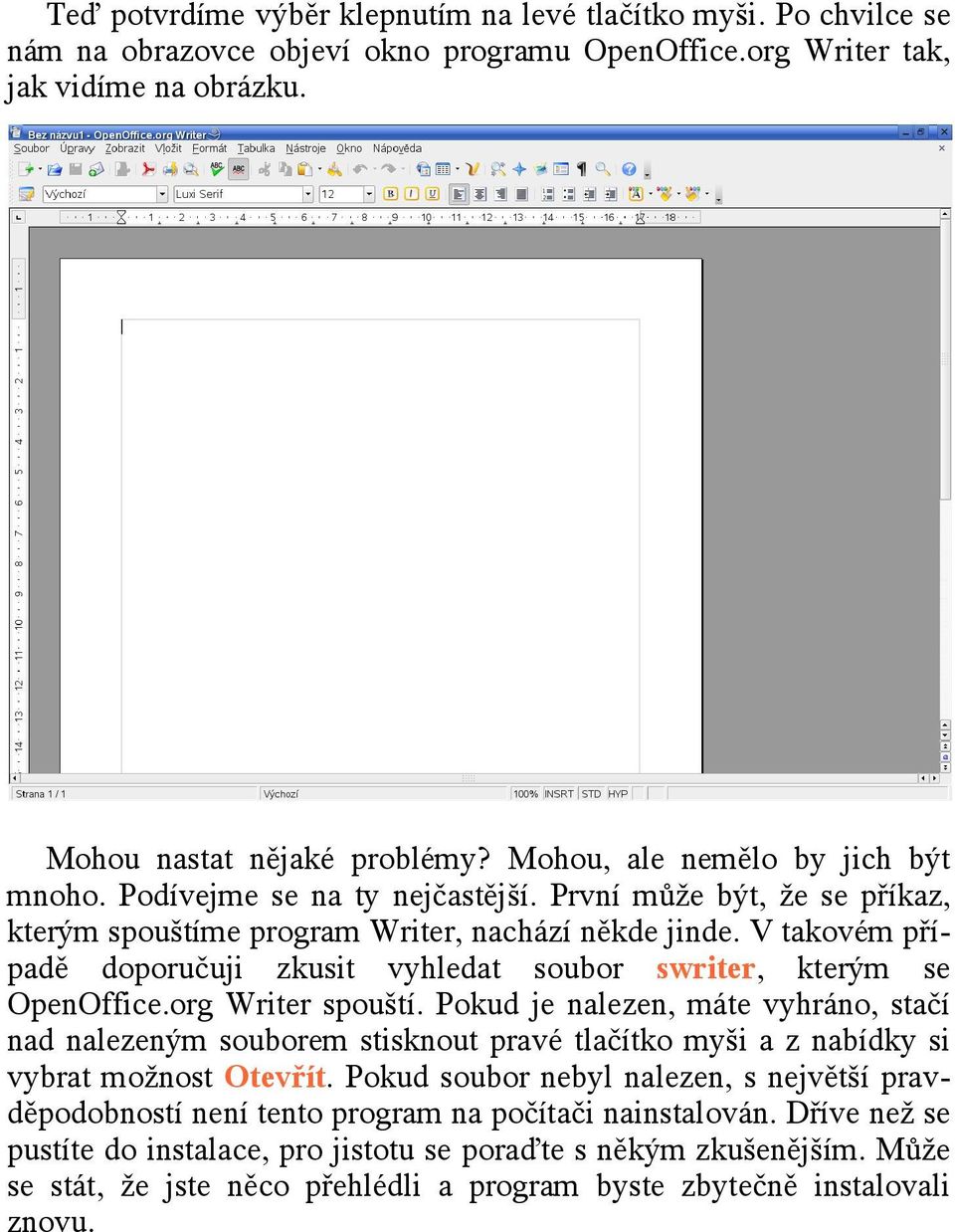Toggle AutoSpellcheck icon with red underline
The image size is (955, 1232).
239,169
